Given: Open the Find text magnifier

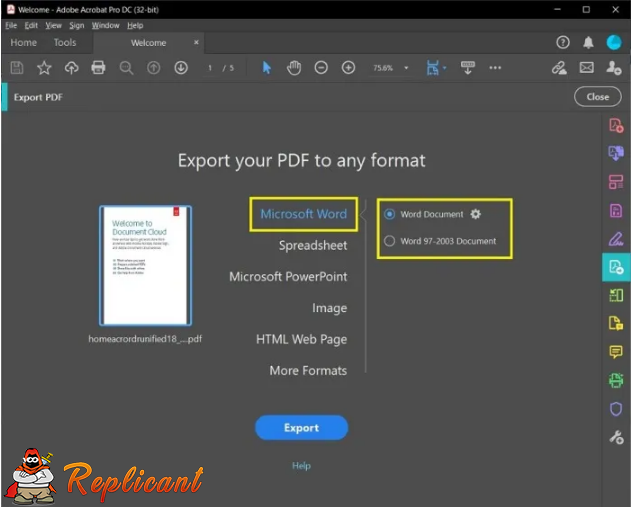Looking at the screenshot, I should (x=126, y=68).
